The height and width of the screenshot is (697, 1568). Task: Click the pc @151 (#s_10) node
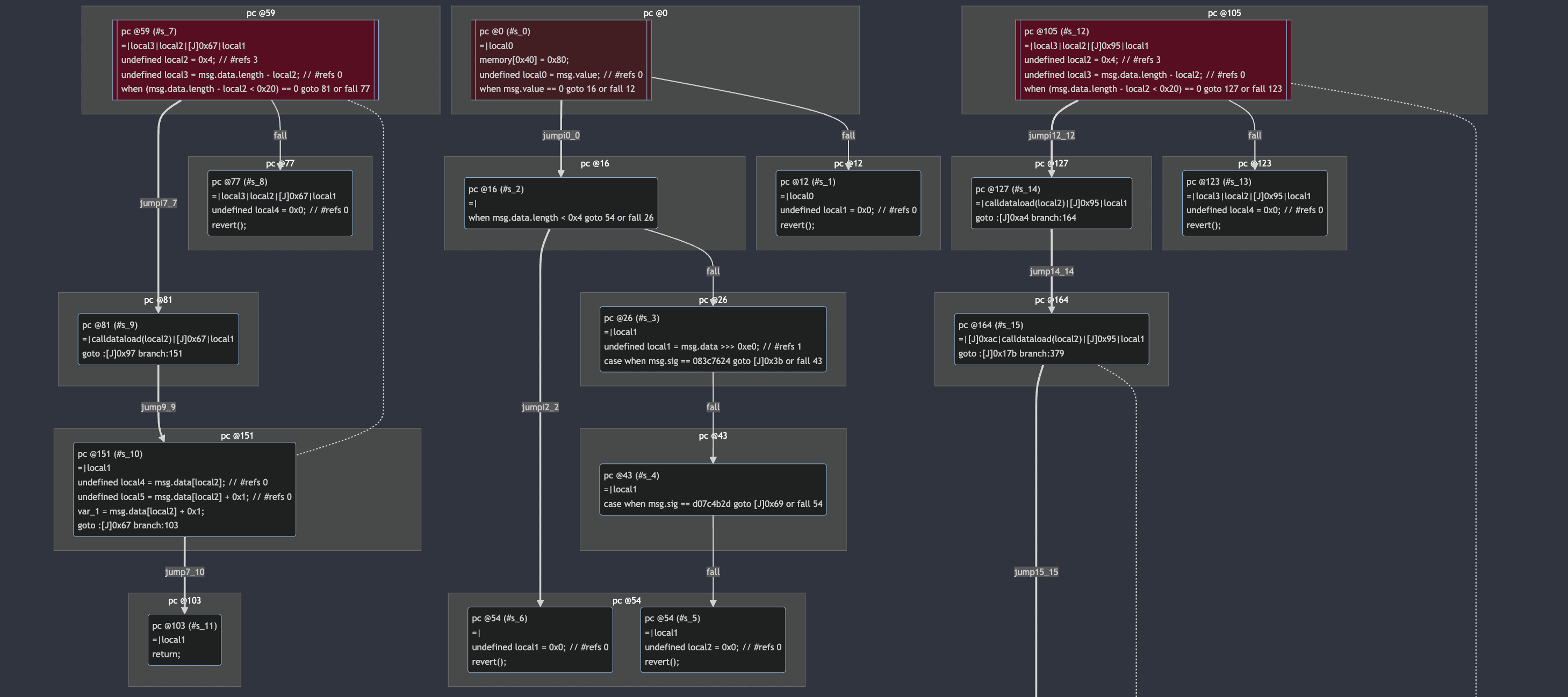[x=184, y=490]
